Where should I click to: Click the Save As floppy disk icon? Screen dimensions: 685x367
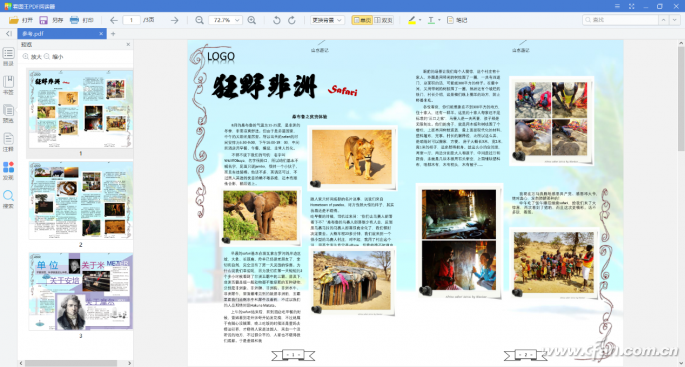(x=43, y=20)
